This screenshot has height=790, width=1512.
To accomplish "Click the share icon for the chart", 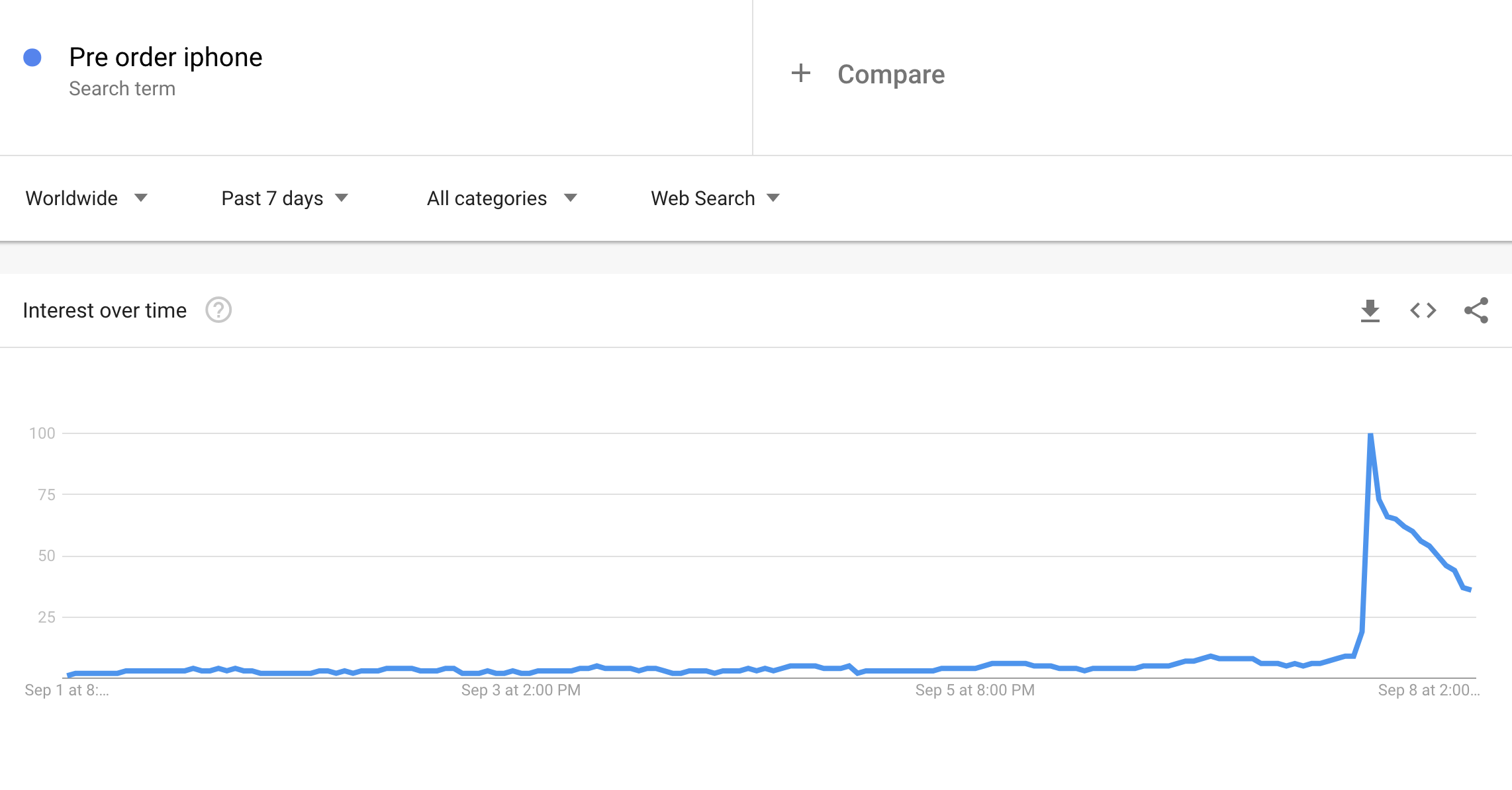I will [x=1476, y=310].
